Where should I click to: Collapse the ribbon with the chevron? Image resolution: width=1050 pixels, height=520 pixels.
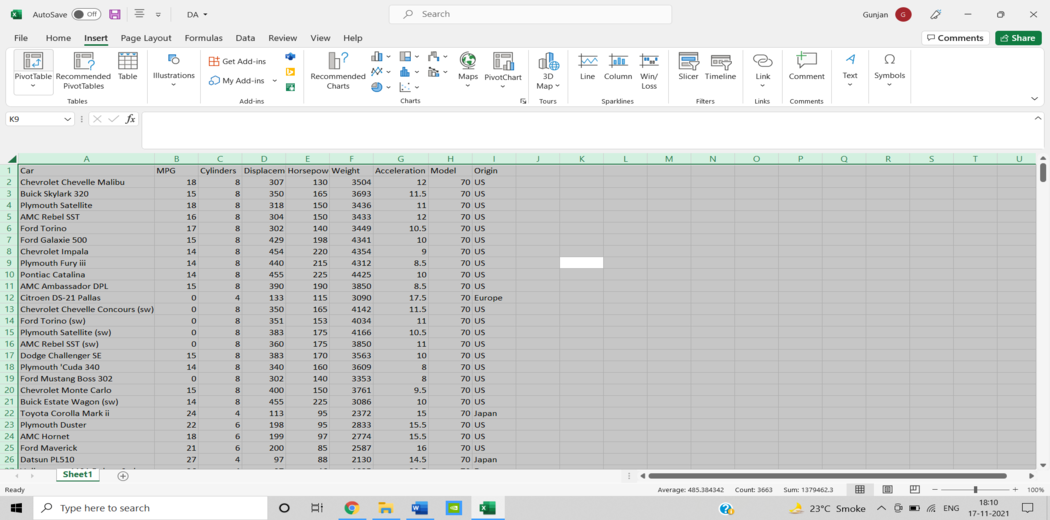click(x=1035, y=98)
